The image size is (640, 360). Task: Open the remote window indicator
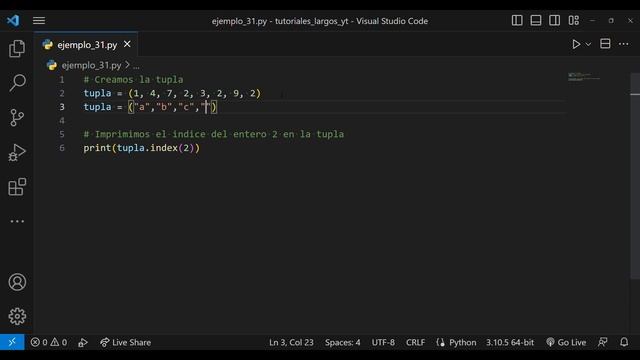pos(12,342)
